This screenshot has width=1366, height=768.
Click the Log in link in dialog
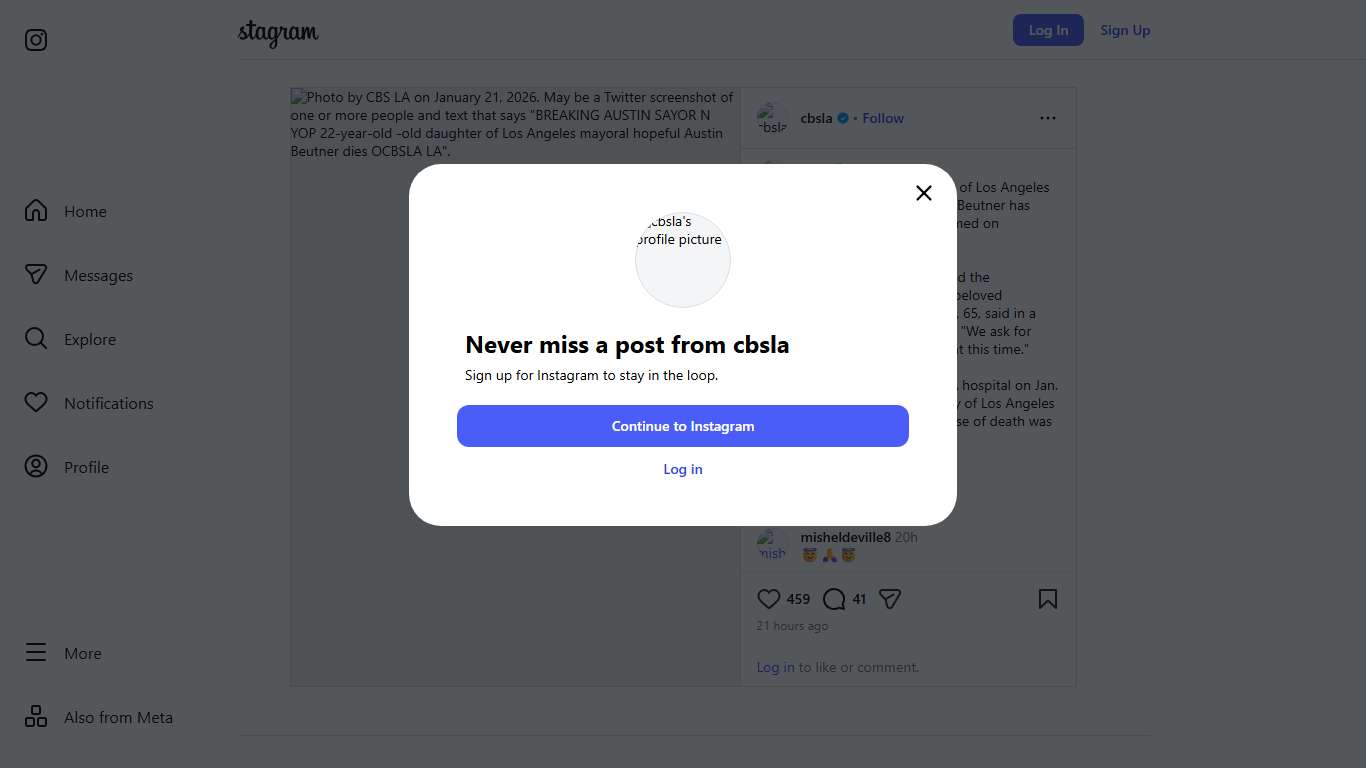tap(683, 469)
